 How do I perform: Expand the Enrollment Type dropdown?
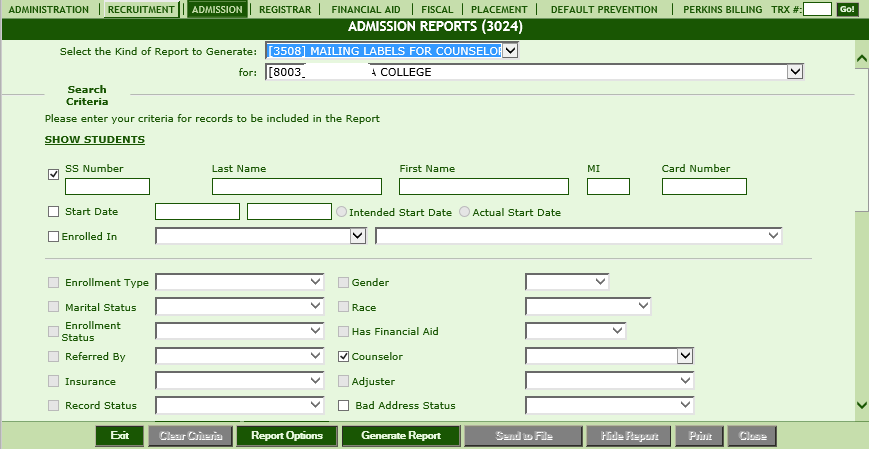239,282
